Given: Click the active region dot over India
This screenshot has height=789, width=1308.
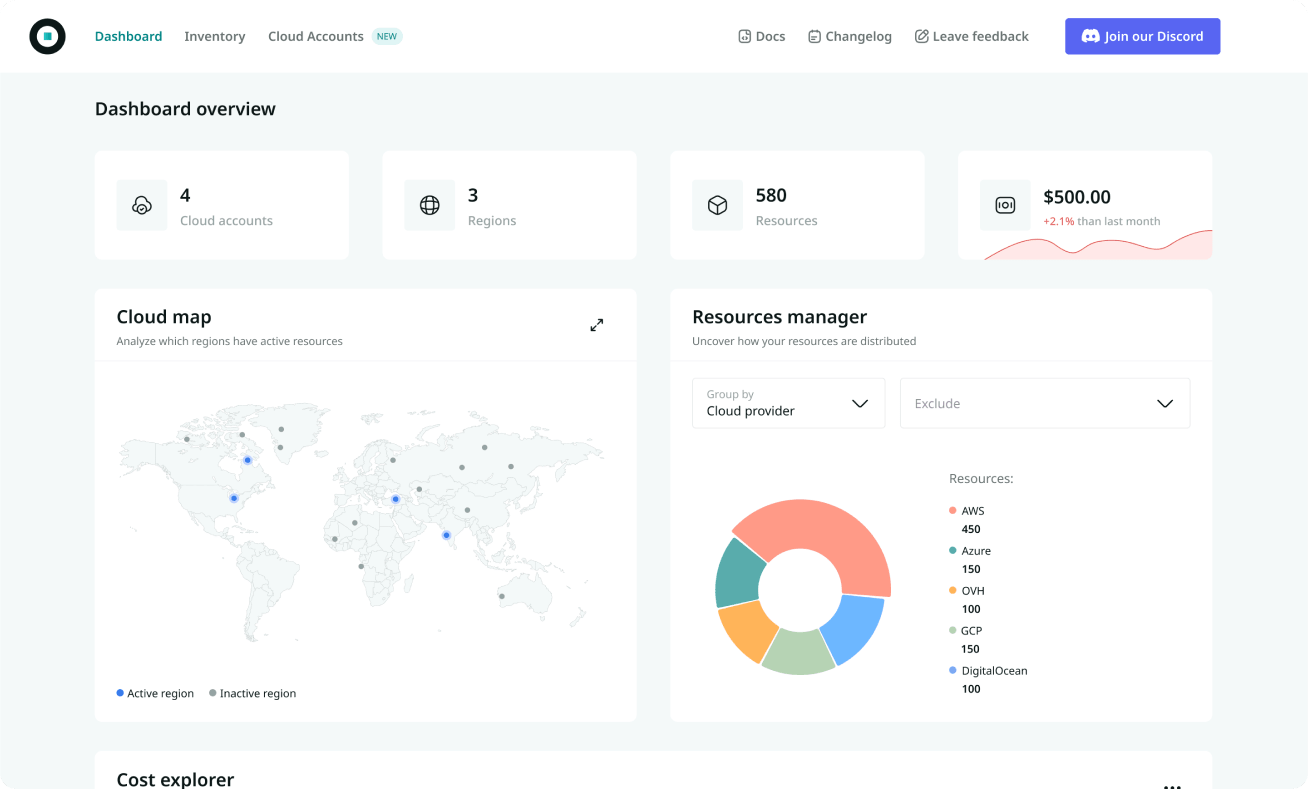Looking at the screenshot, I should coord(447,535).
